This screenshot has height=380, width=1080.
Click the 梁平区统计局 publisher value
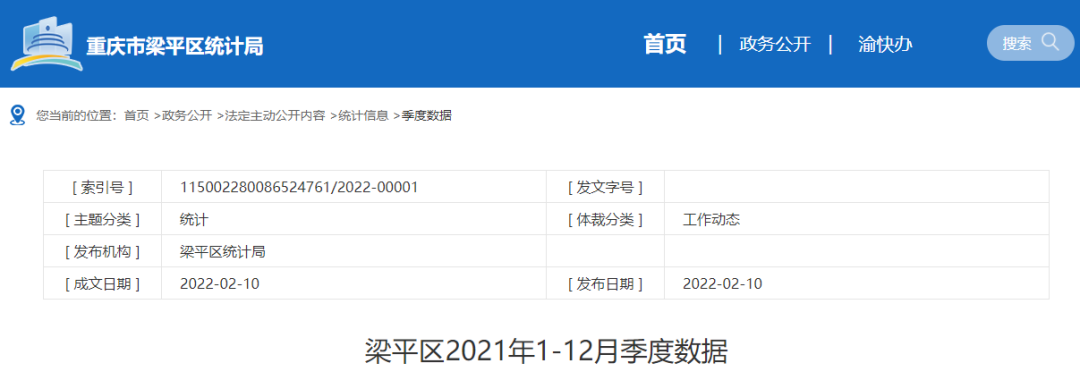point(222,252)
